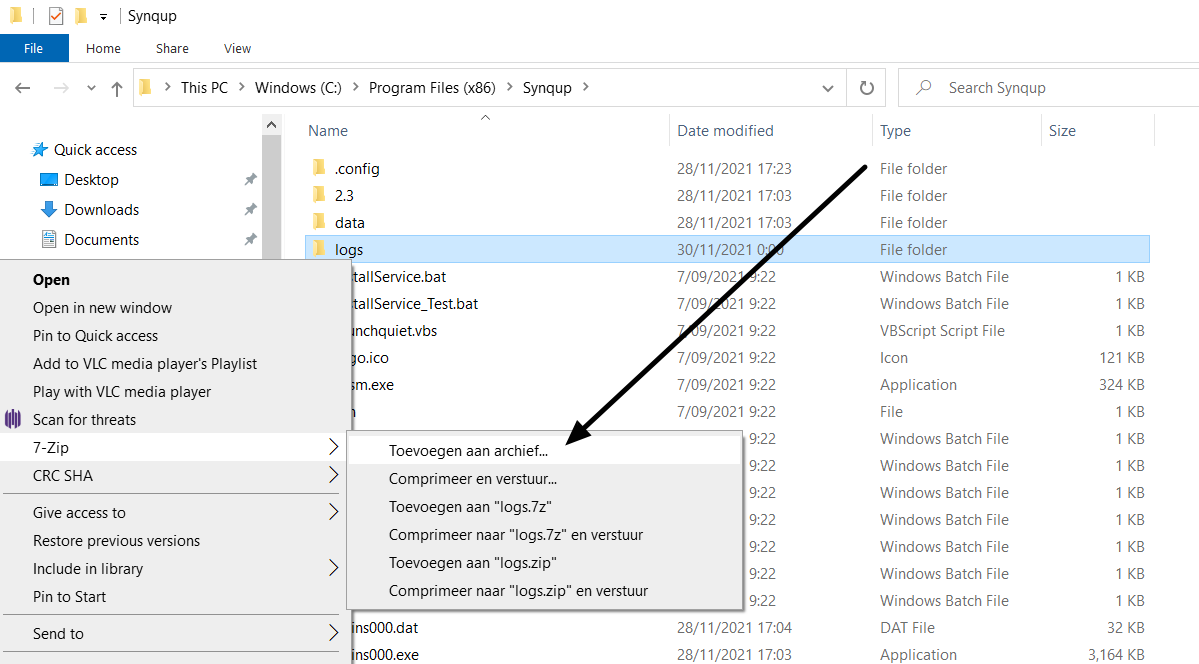Choose Open in new window
This screenshot has height=664, width=1199.
pyautogui.click(x=174, y=308)
